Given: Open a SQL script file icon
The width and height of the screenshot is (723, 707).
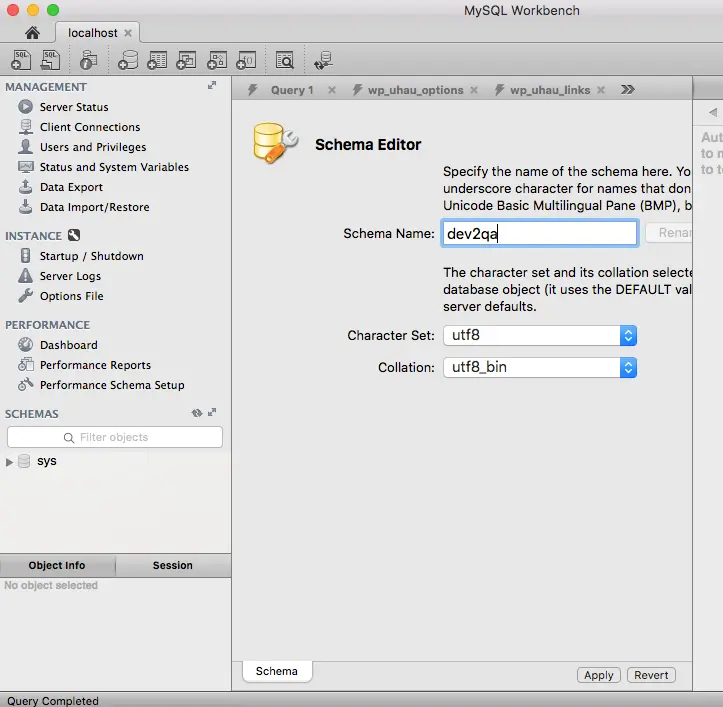Looking at the screenshot, I should click(51, 60).
